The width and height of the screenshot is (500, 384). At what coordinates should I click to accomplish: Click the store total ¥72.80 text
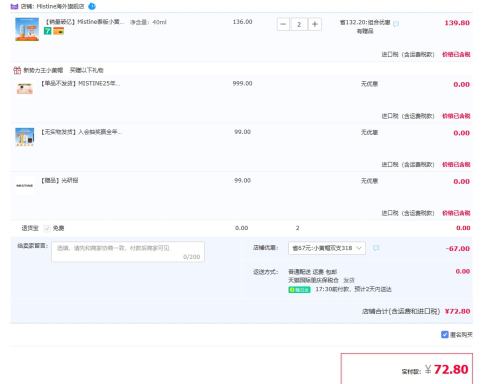457,311
